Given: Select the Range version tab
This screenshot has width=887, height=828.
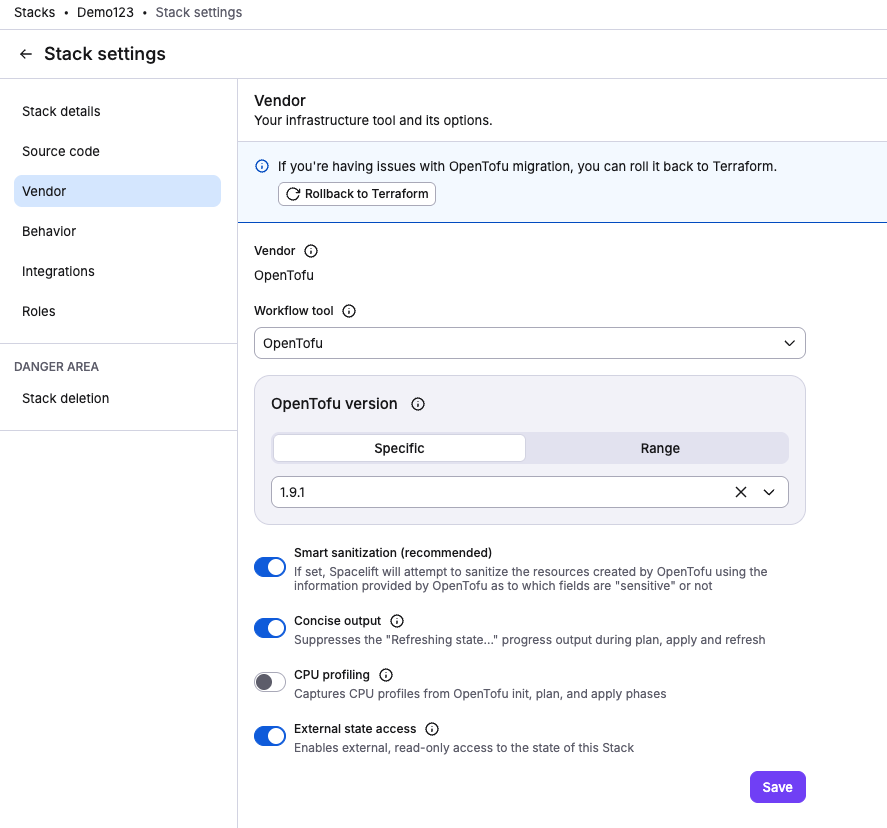Looking at the screenshot, I should 660,448.
